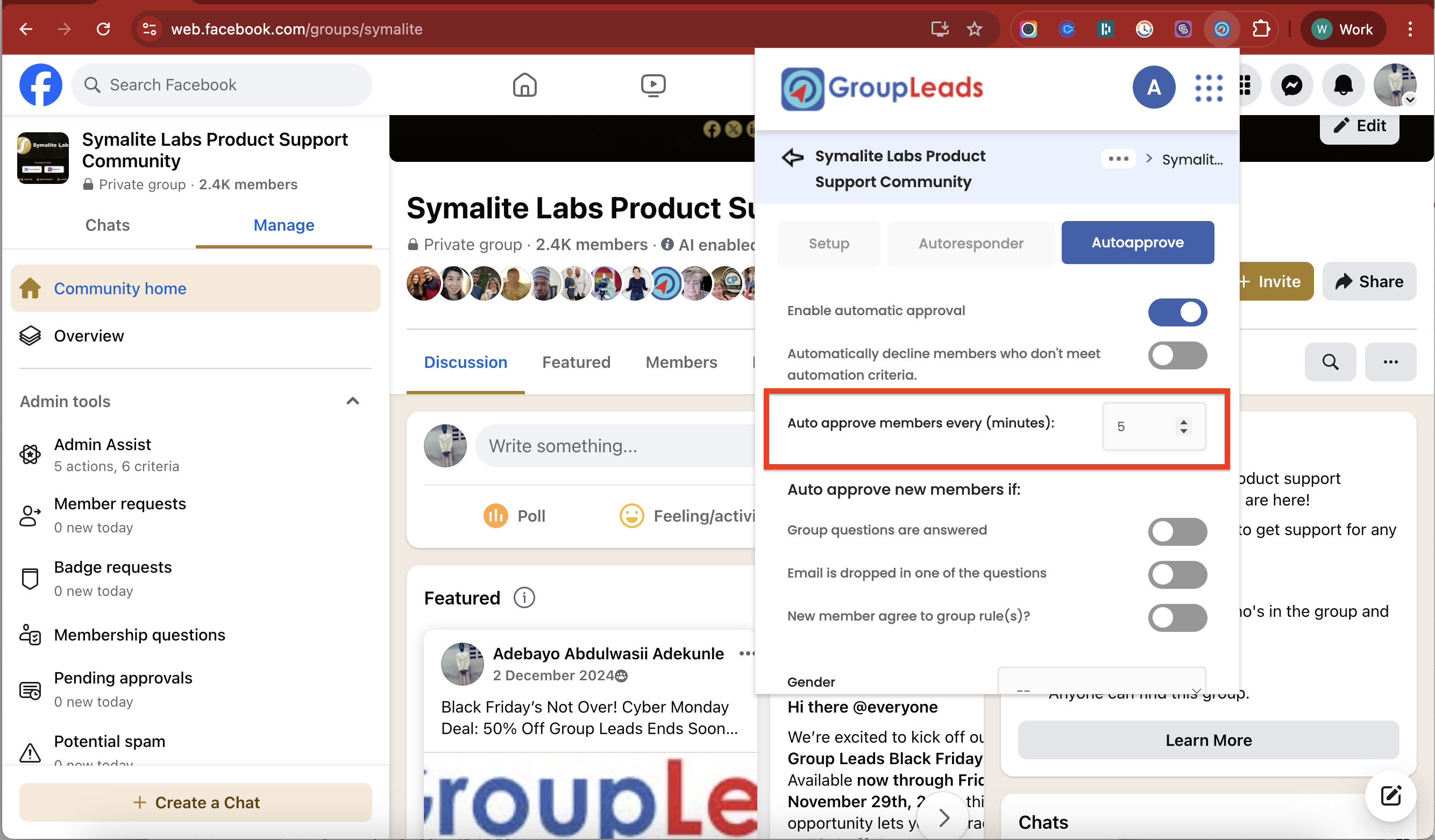This screenshot has height=840, width=1435.
Task: Open the Discussion tab
Action: coord(465,362)
